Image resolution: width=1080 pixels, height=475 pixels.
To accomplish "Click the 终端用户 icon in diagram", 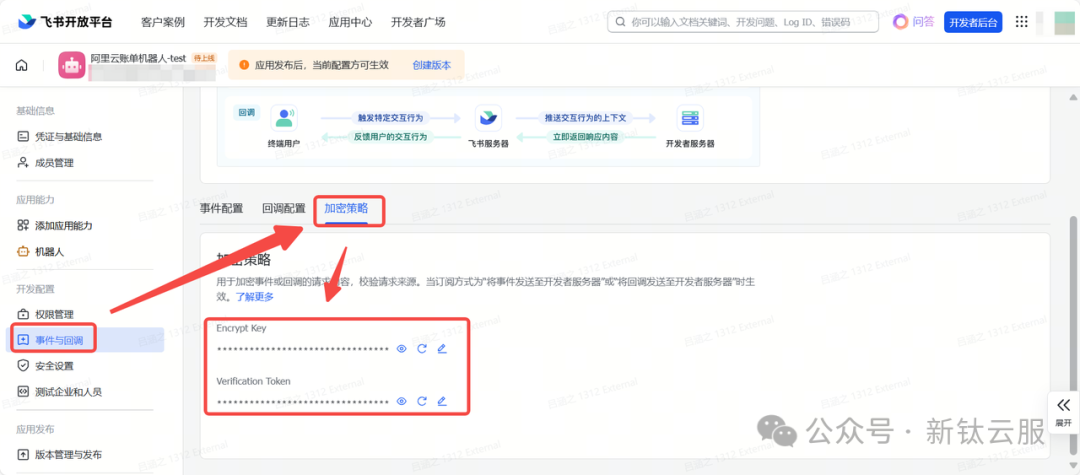I will (x=284, y=118).
